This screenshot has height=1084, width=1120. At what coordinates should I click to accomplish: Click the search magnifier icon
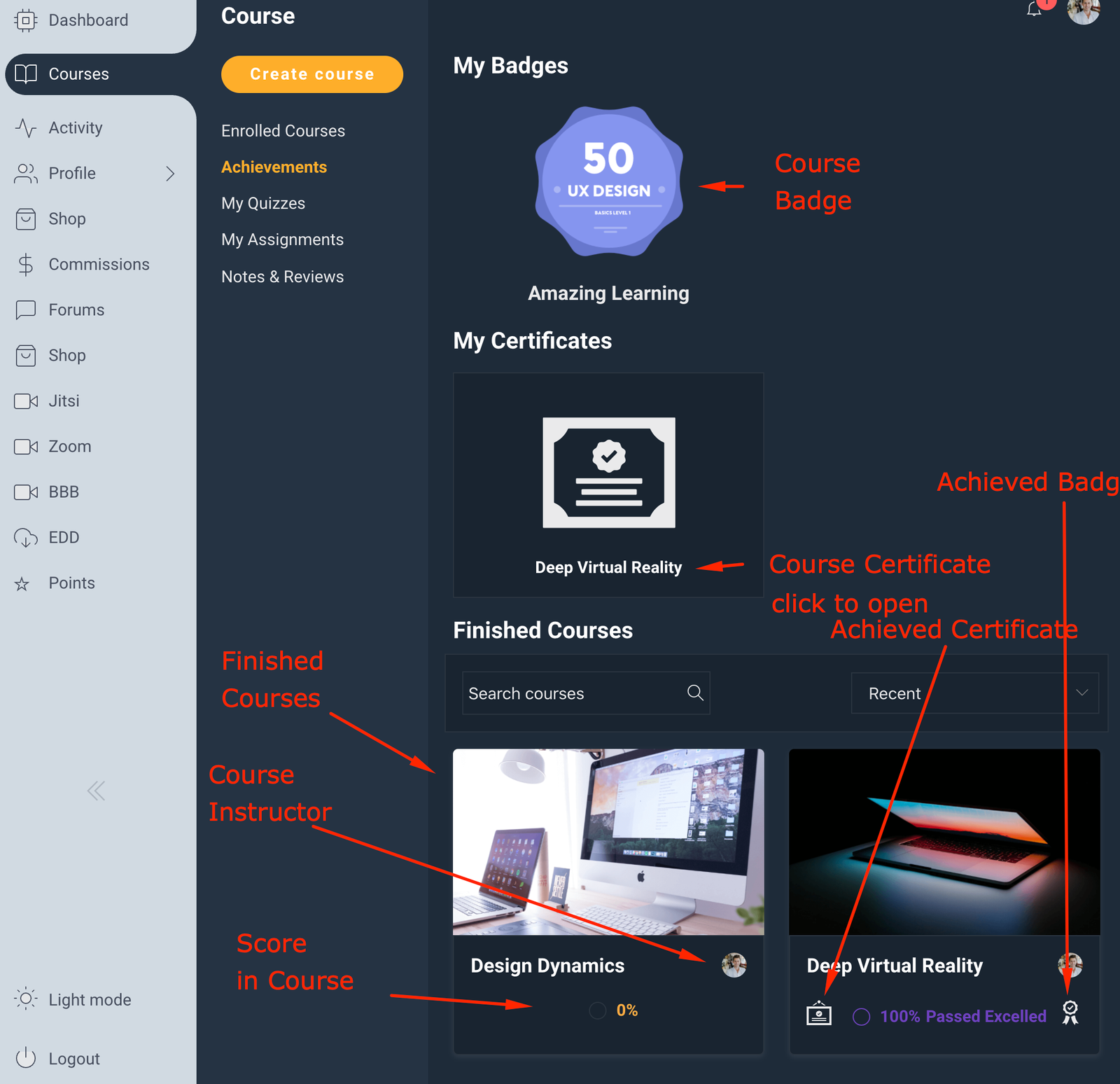point(695,693)
